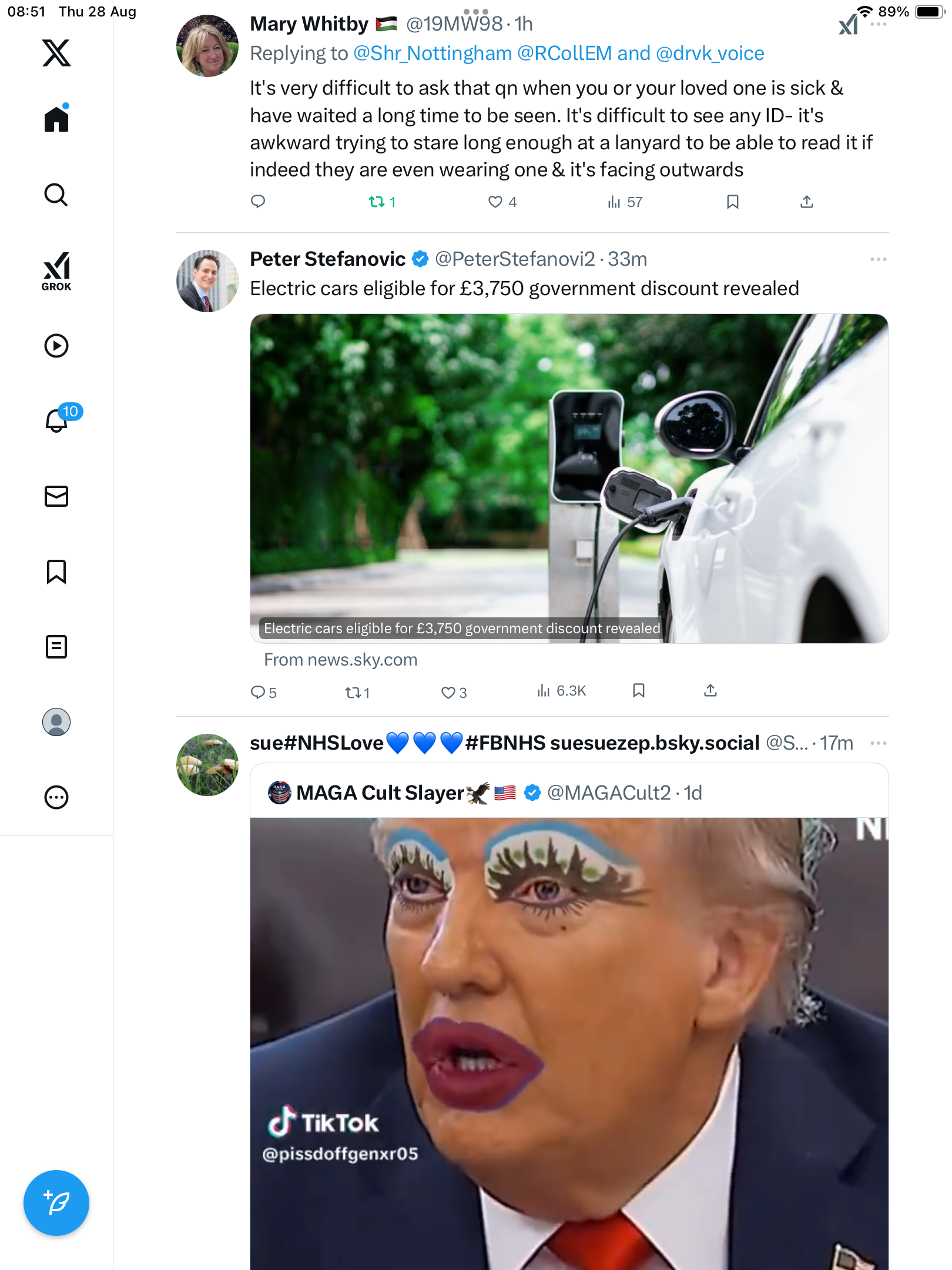
Task: Open Notifications bell with 10 badge
Action: (58, 420)
